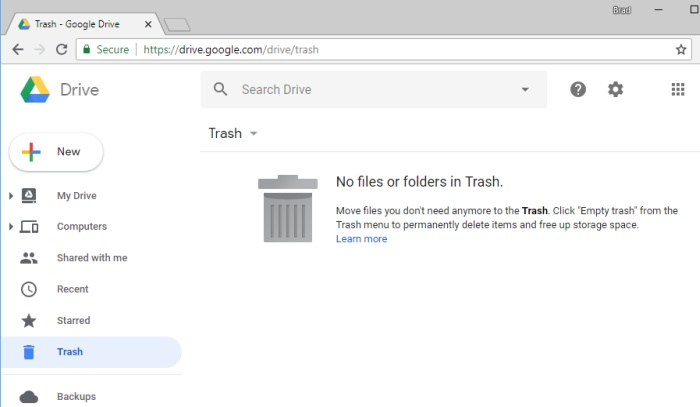Maximize the Chrome window
Image resolution: width=700 pixels, height=407 pixels.
[x=694, y=10]
